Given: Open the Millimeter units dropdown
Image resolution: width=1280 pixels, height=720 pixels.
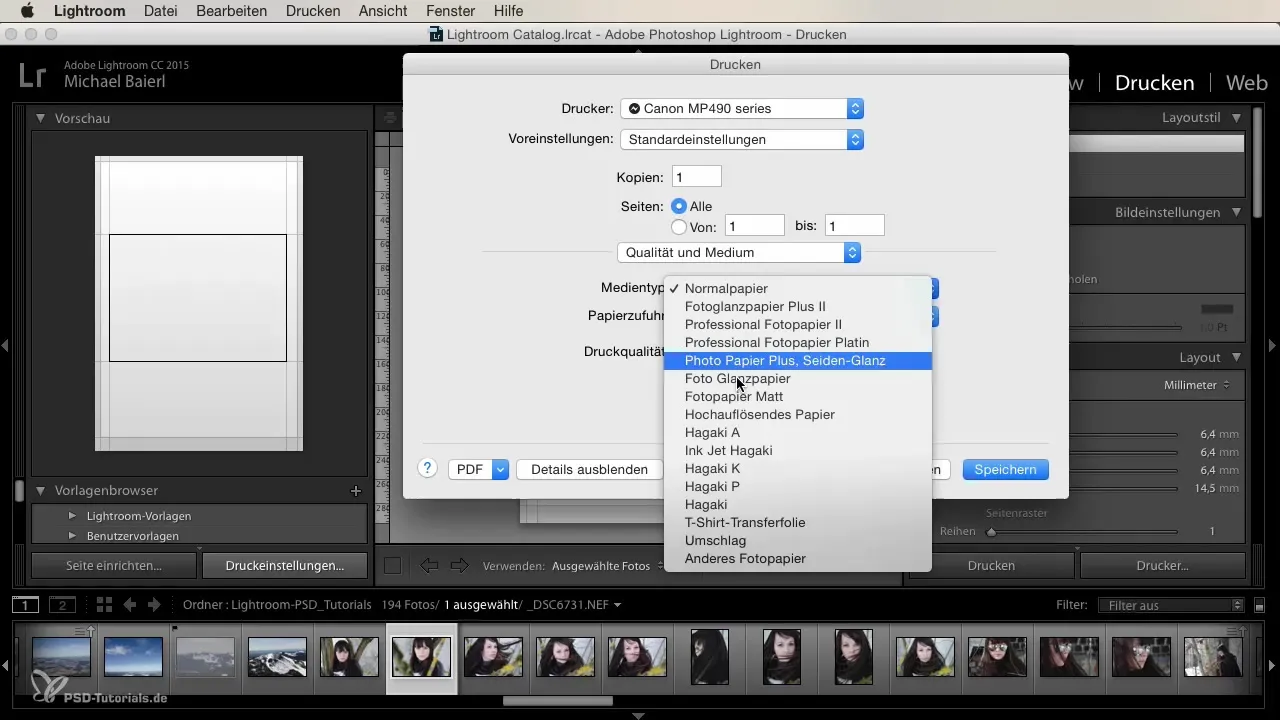Looking at the screenshot, I should 1197,385.
